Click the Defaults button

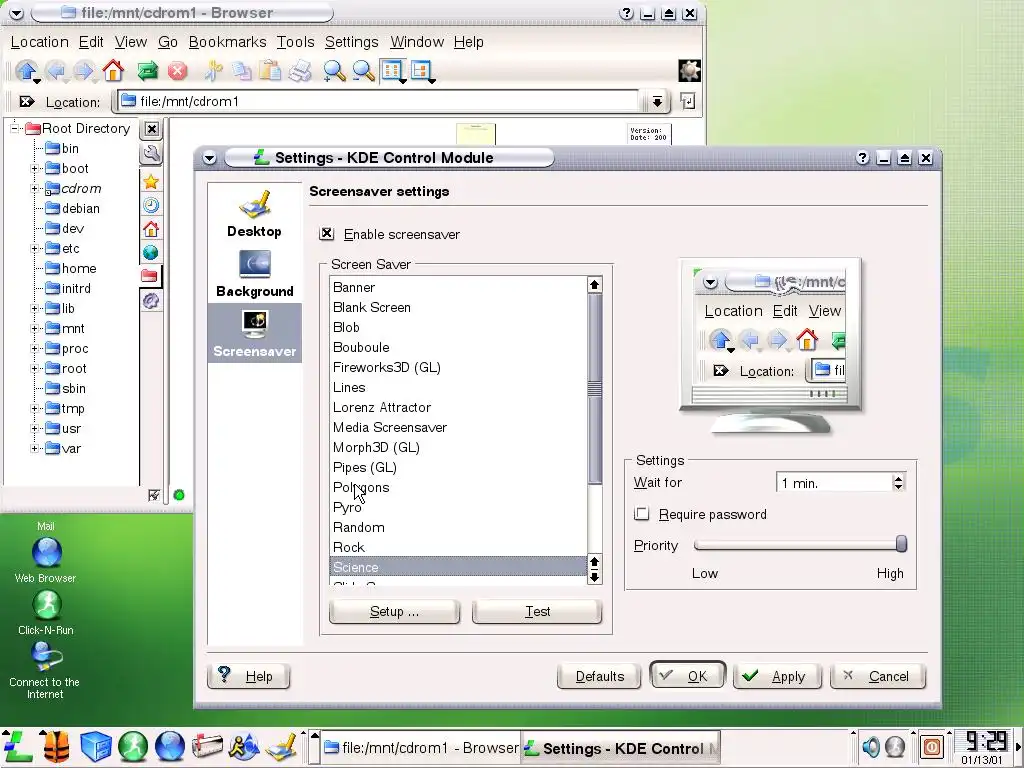(x=600, y=677)
